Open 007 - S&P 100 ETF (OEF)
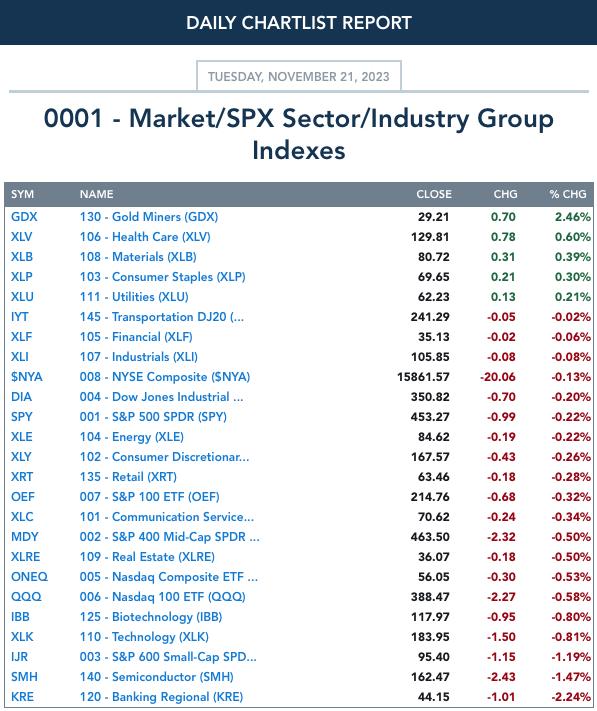 [150, 497]
